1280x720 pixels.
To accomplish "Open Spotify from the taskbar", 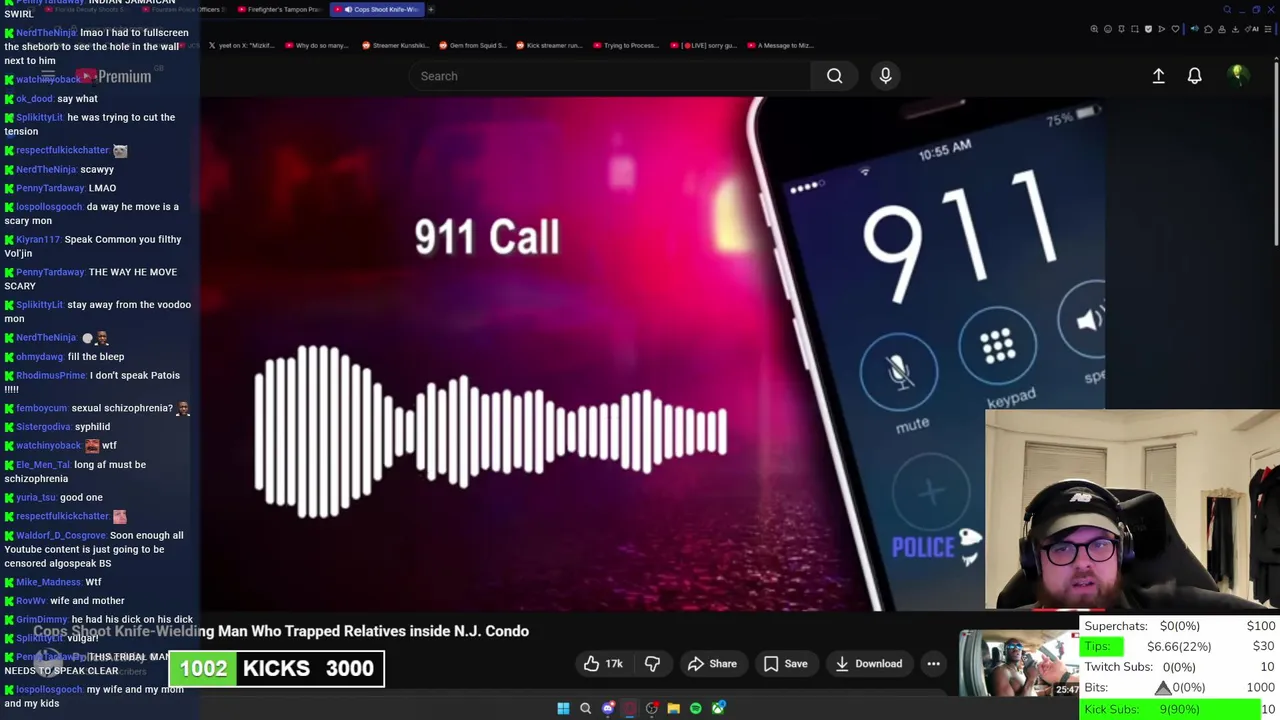I will click(x=695, y=708).
